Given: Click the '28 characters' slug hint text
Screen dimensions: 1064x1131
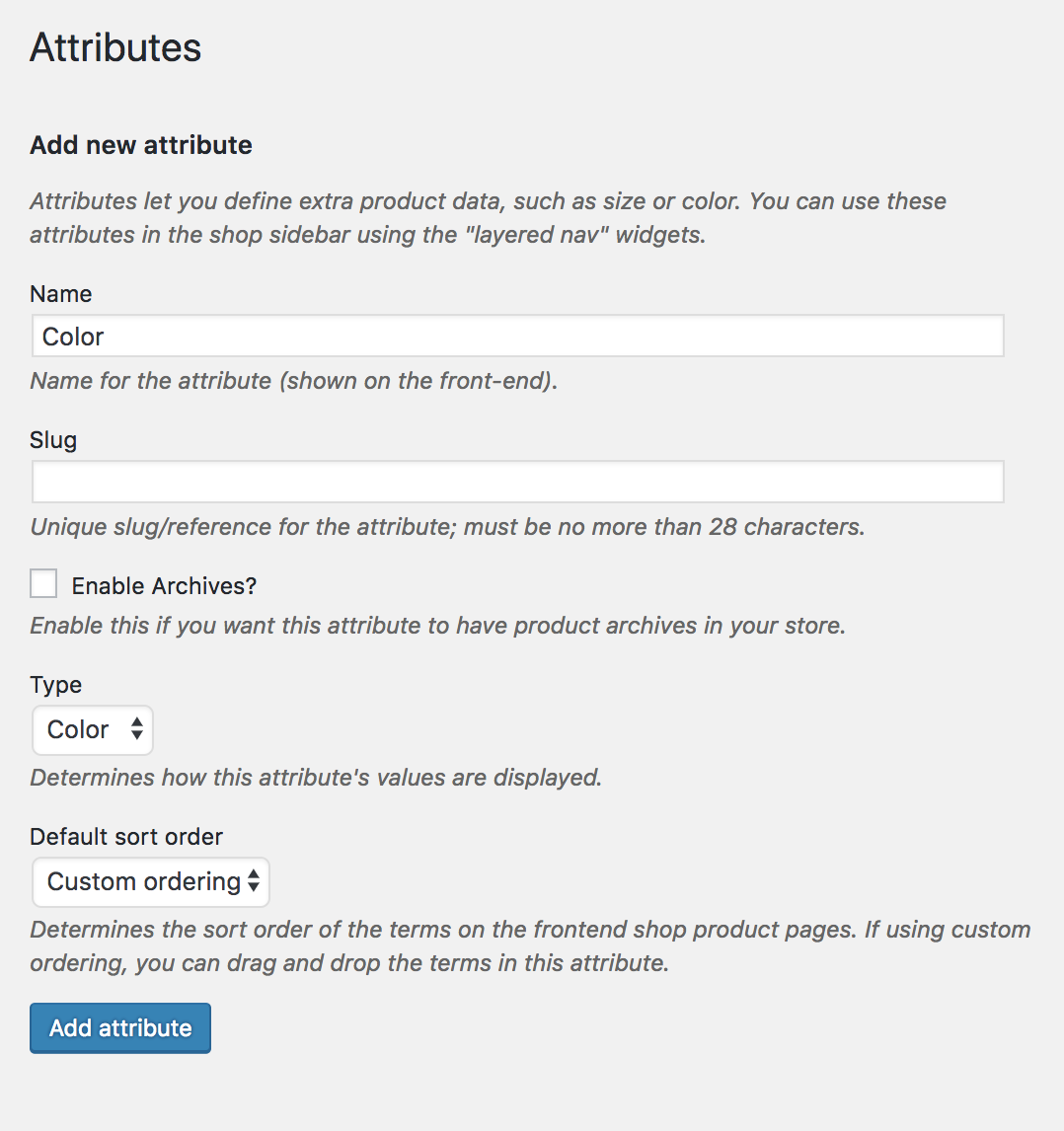Looking at the screenshot, I should pyautogui.click(x=447, y=527).
